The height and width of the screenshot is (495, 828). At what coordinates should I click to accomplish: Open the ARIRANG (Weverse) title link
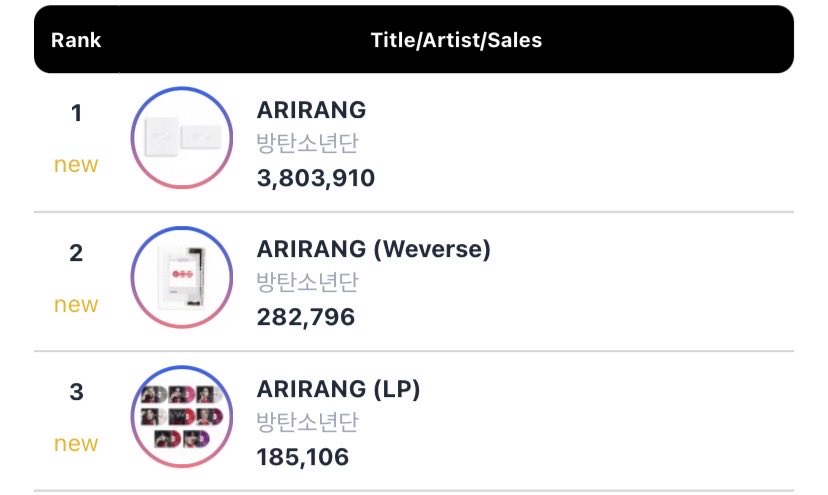(x=373, y=249)
